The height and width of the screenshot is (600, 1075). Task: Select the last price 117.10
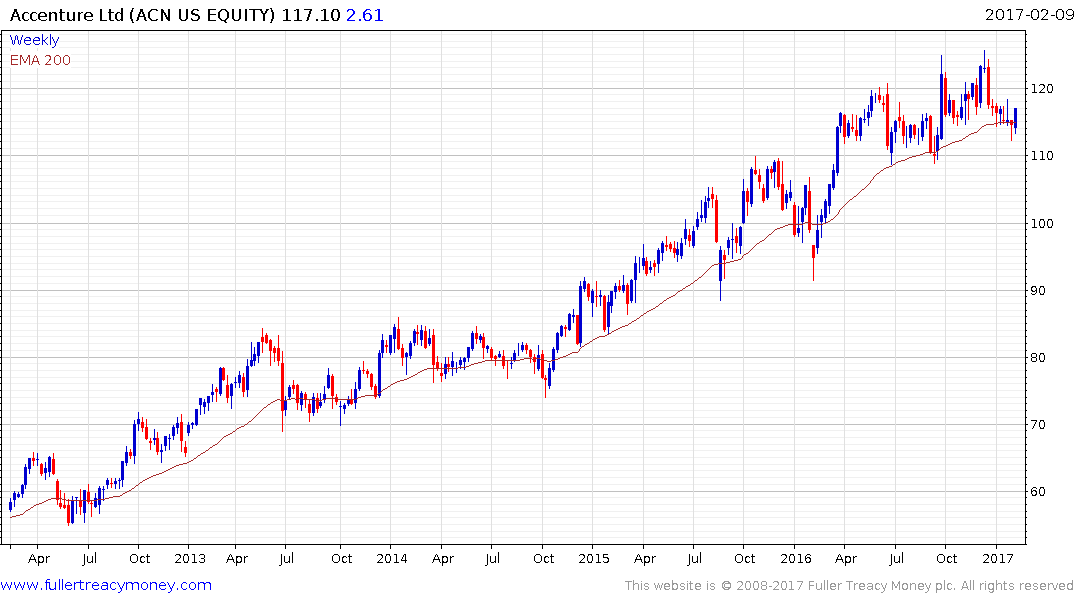point(311,14)
